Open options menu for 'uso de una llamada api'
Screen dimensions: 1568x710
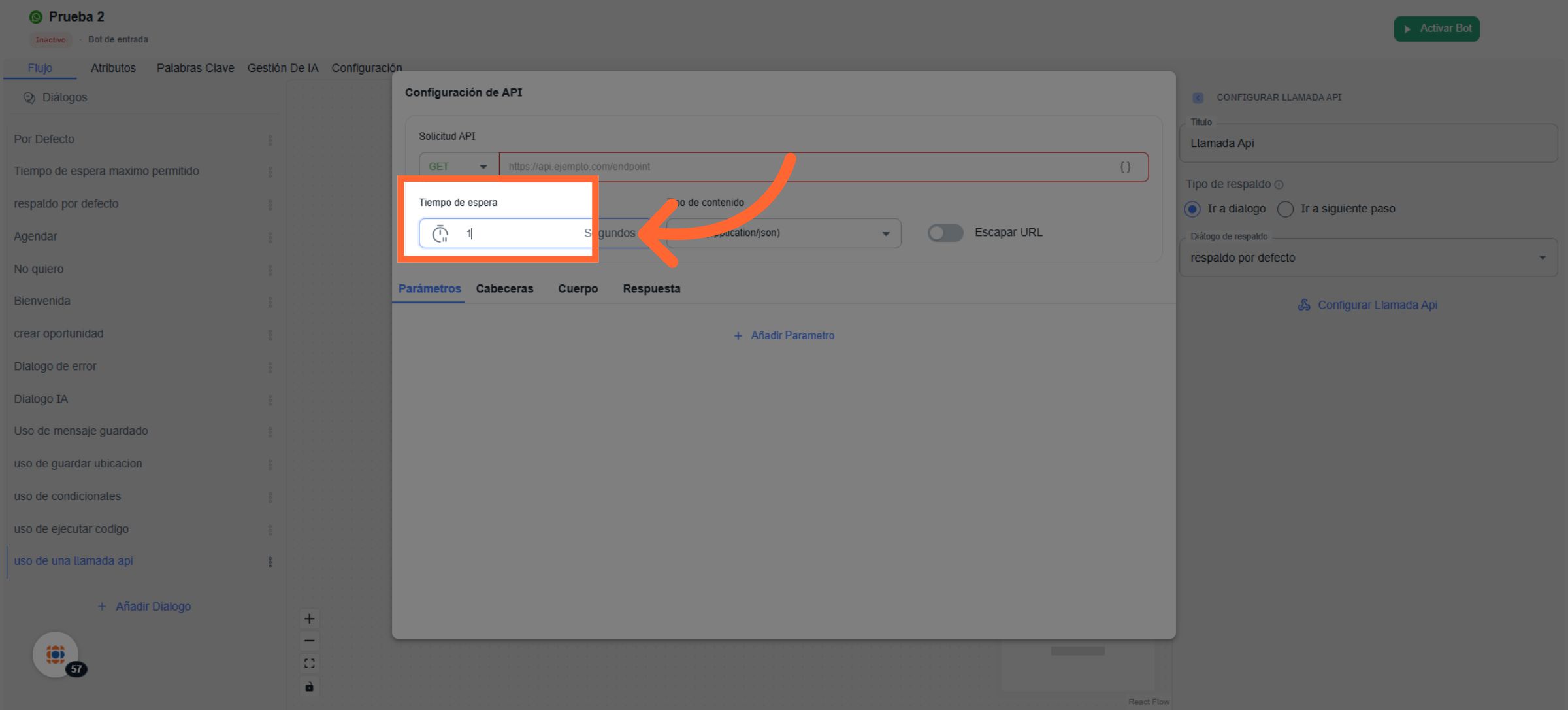[270, 562]
